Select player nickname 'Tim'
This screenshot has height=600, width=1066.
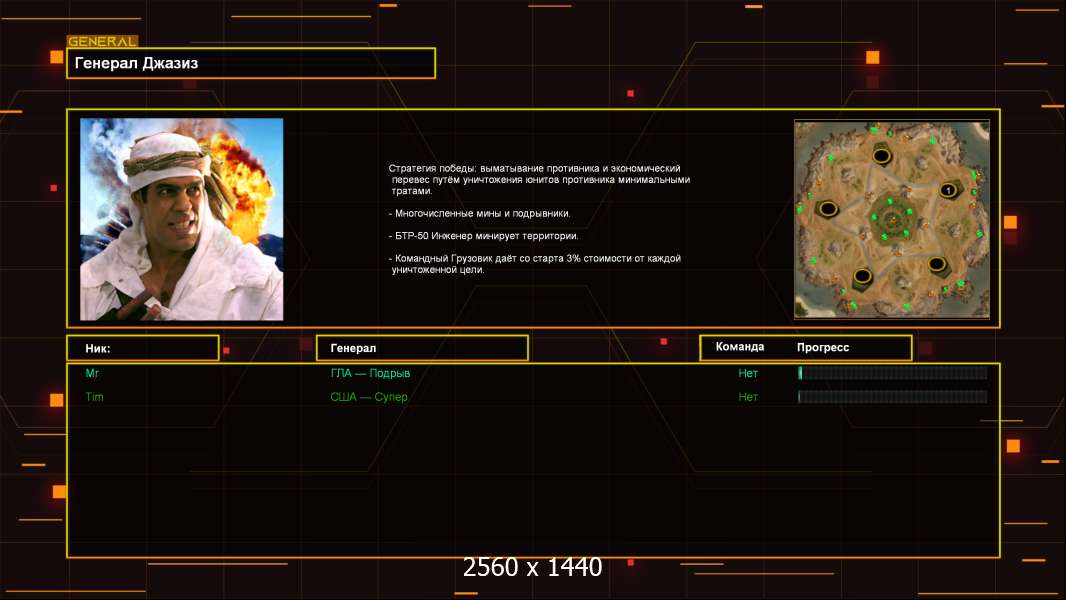point(94,397)
